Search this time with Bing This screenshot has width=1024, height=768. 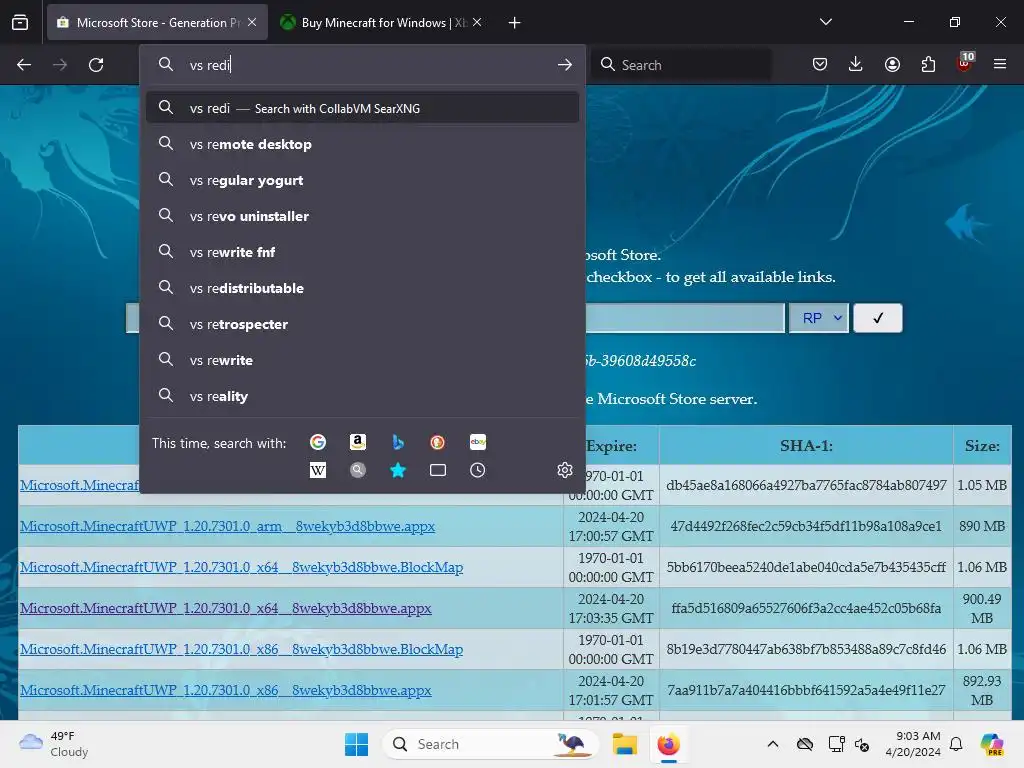click(397, 442)
